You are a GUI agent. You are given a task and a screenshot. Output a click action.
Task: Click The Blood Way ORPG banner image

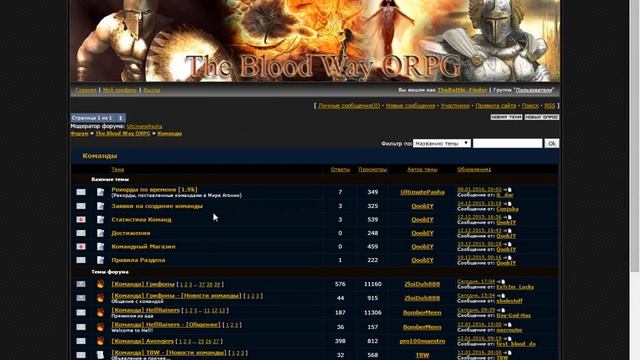coord(315,41)
